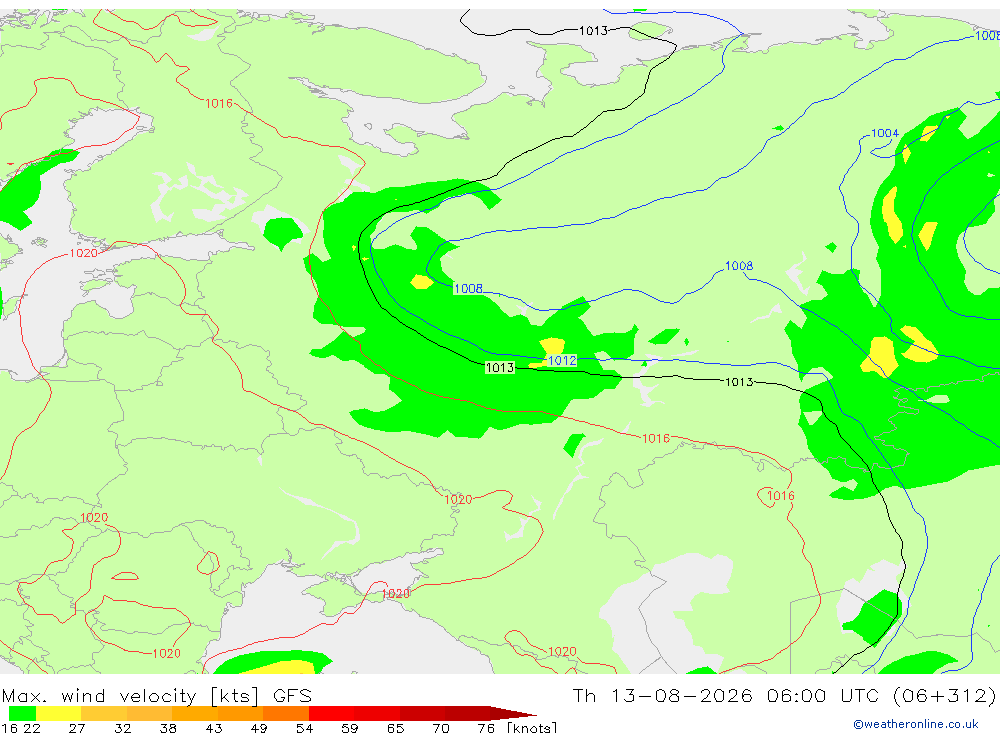Image resolution: width=1000 pixels, height=733 pixels.
Task: Click the white-boxed '1013' isobar label
Action: click(499, 367)
